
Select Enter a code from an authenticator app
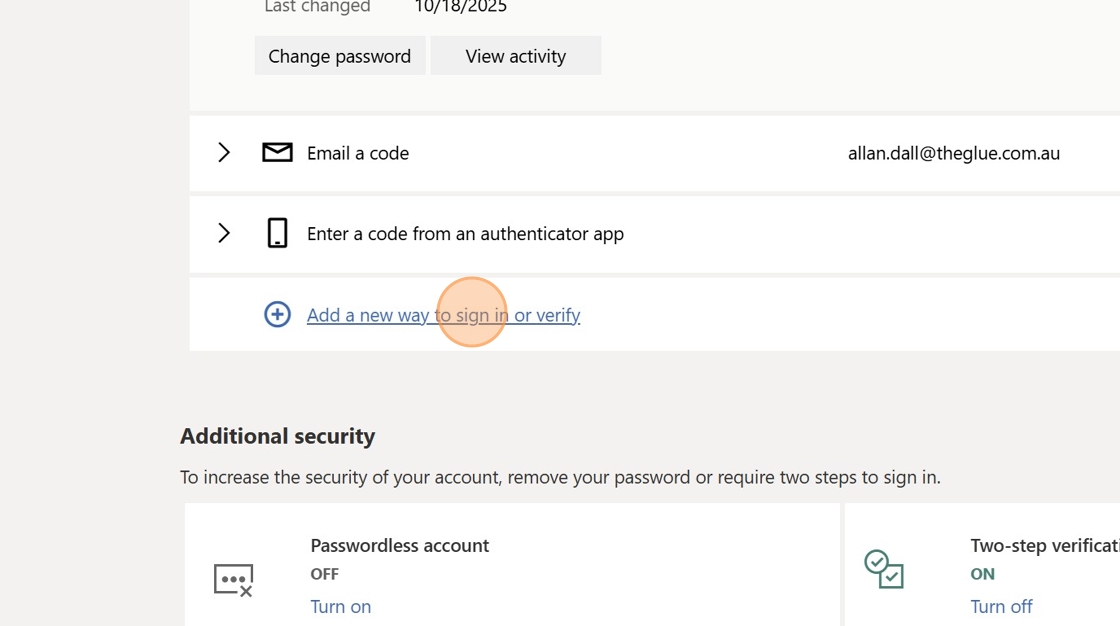[465, 233]
